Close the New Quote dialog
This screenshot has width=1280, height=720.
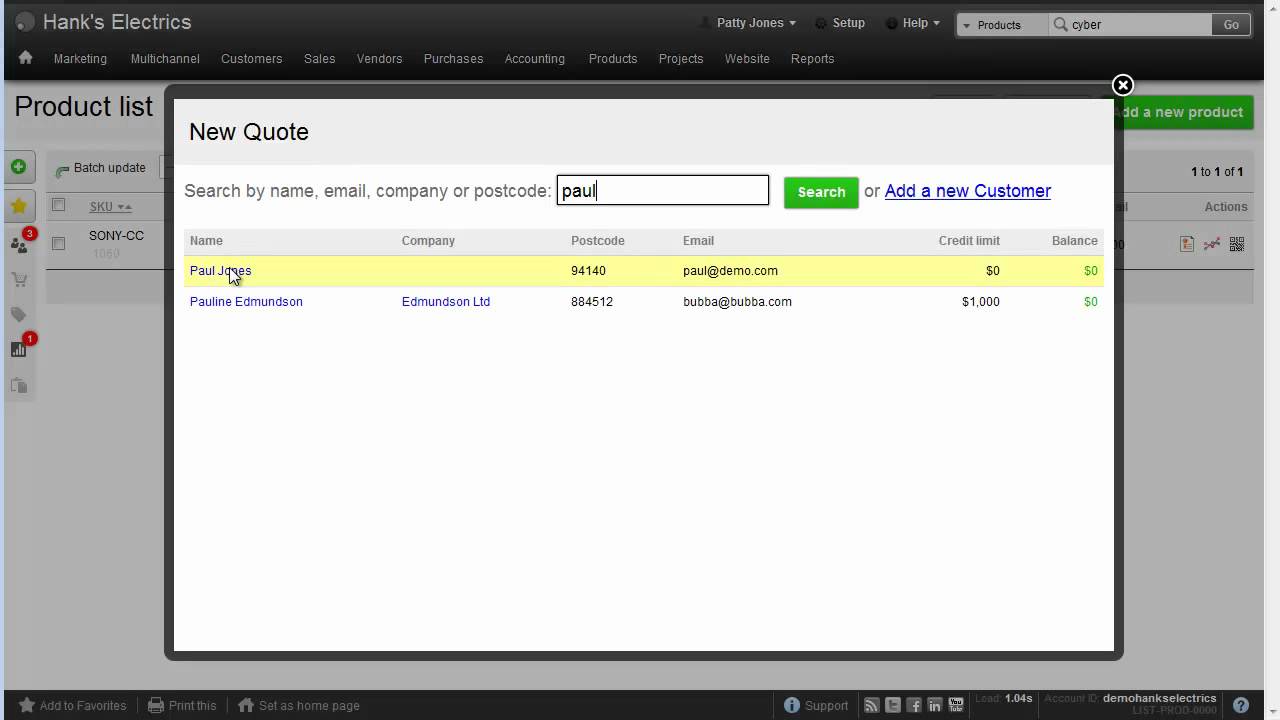1122,86
